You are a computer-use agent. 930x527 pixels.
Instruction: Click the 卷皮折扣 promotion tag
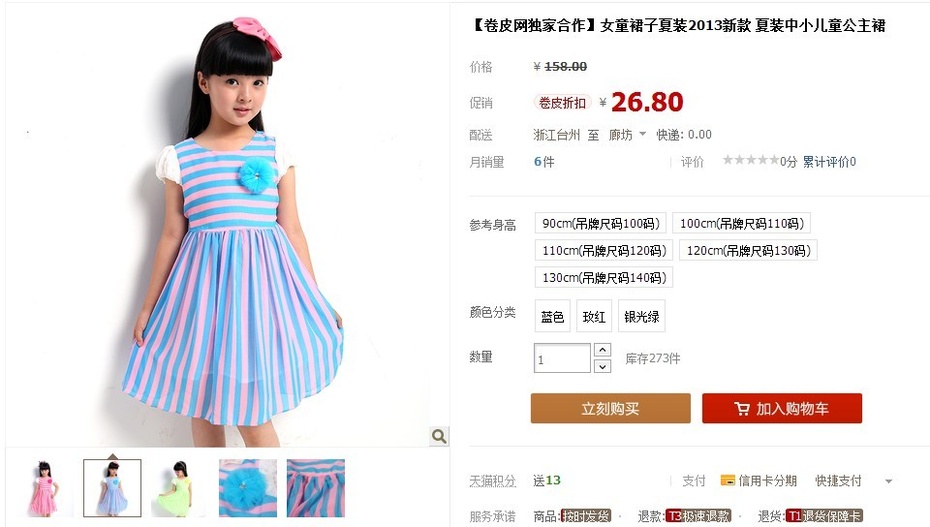coord(562,103)
